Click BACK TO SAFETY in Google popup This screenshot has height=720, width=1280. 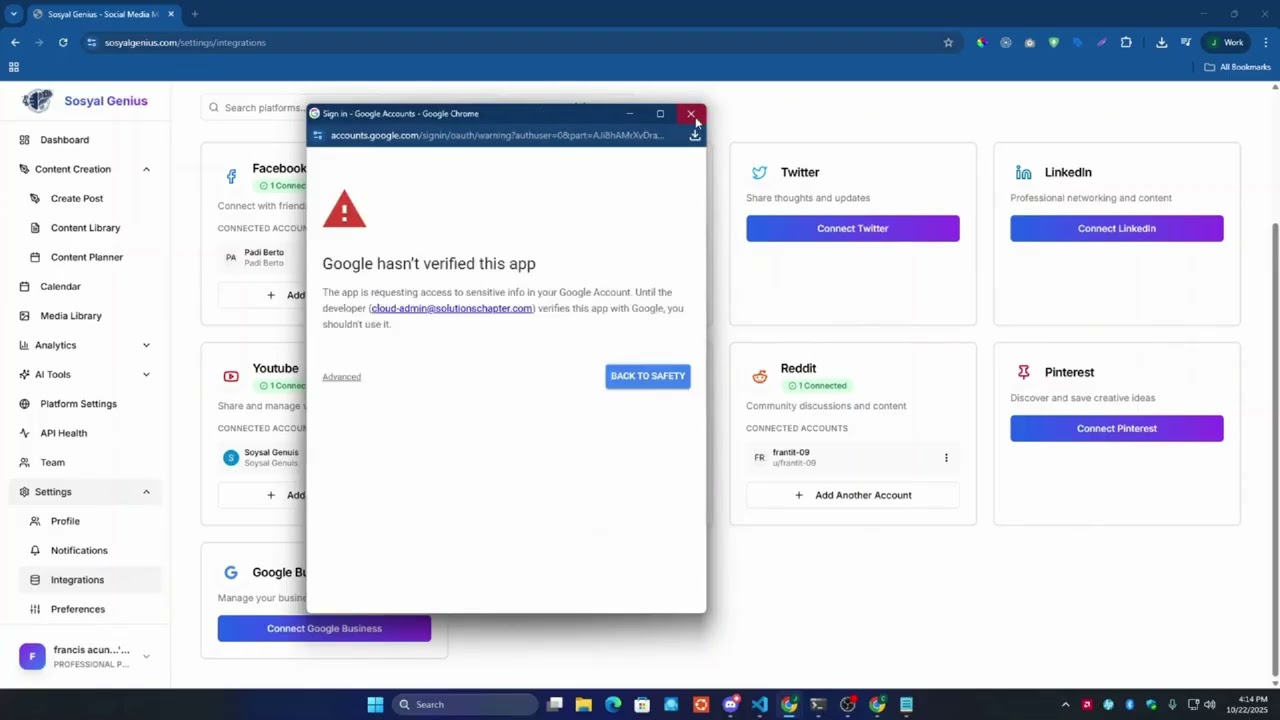click(x=648, y=376)
